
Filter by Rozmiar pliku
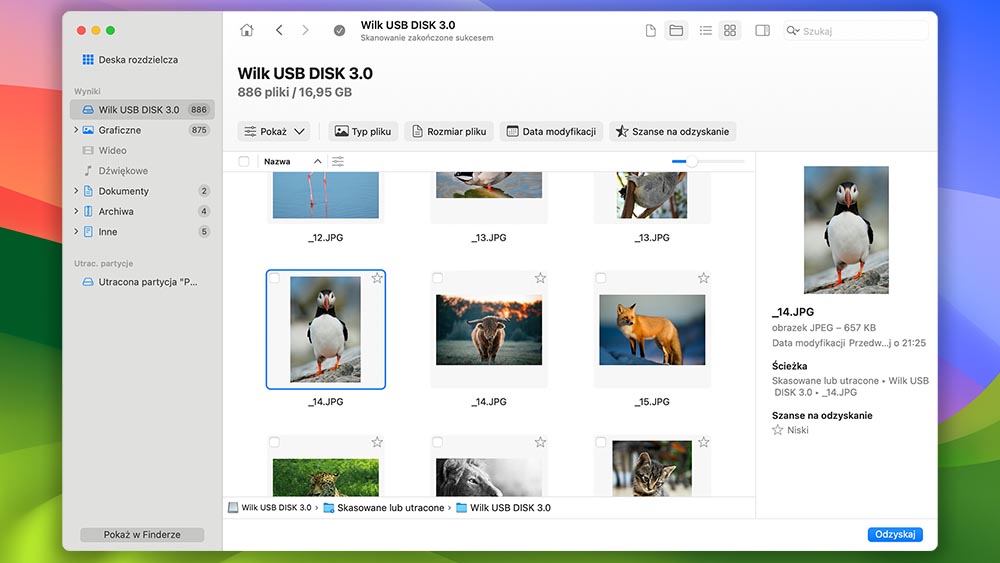point(449,131)
